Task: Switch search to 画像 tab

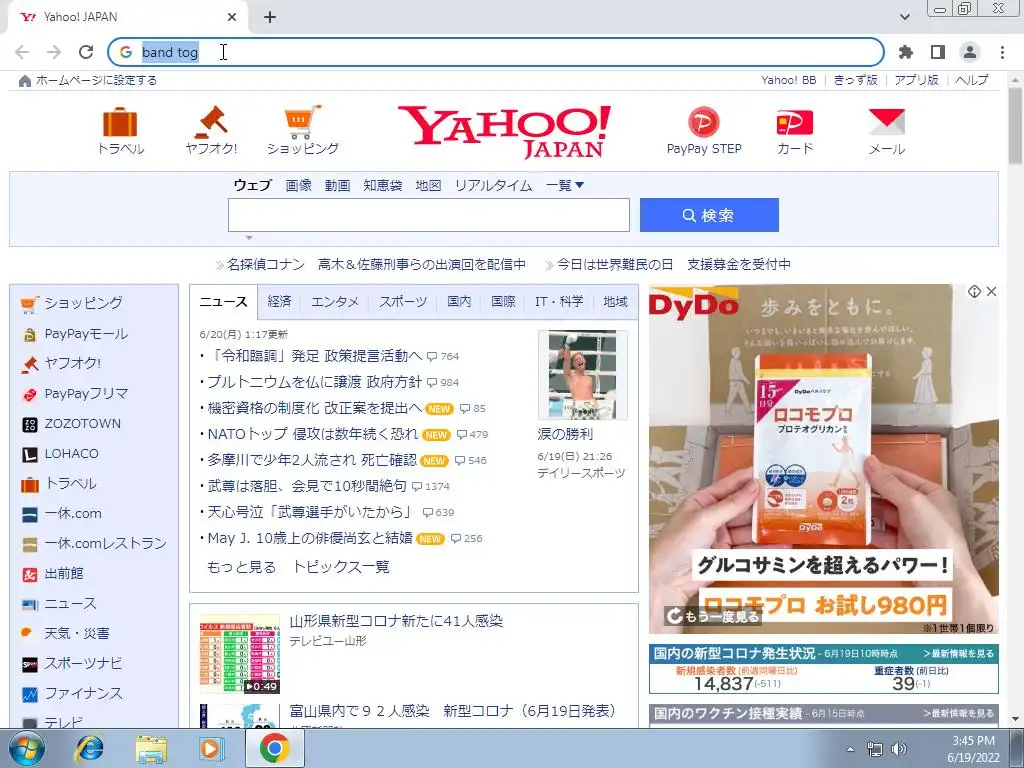Action: (298, 185)
